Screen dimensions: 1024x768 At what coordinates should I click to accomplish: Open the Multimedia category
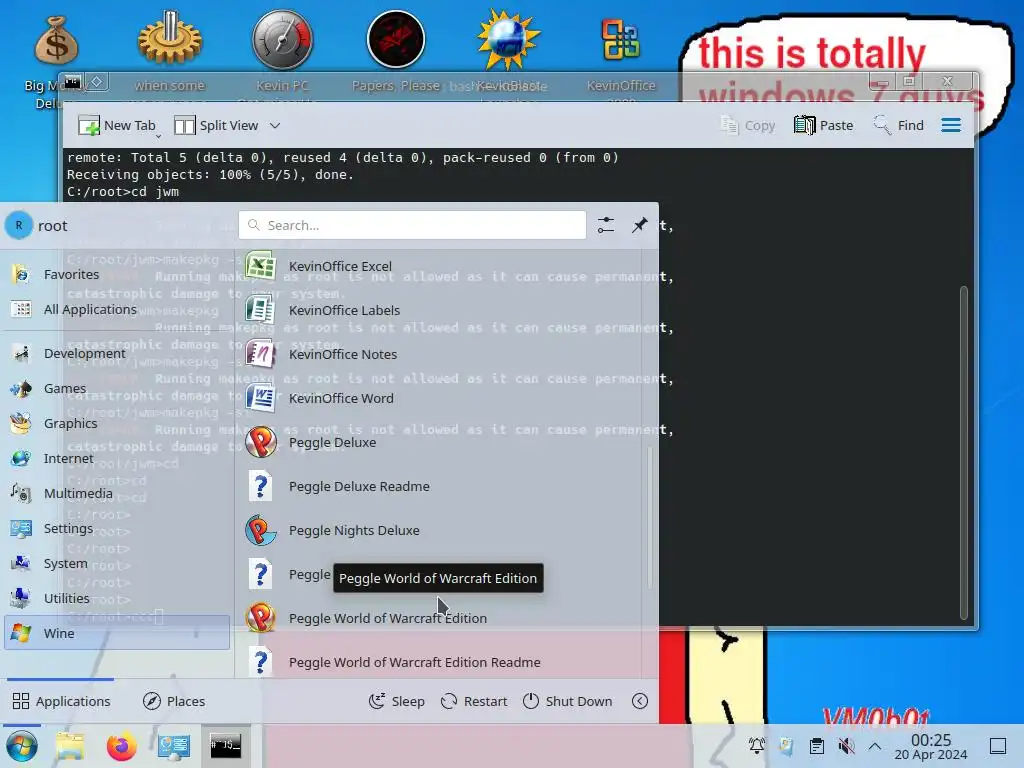(117, 494)
